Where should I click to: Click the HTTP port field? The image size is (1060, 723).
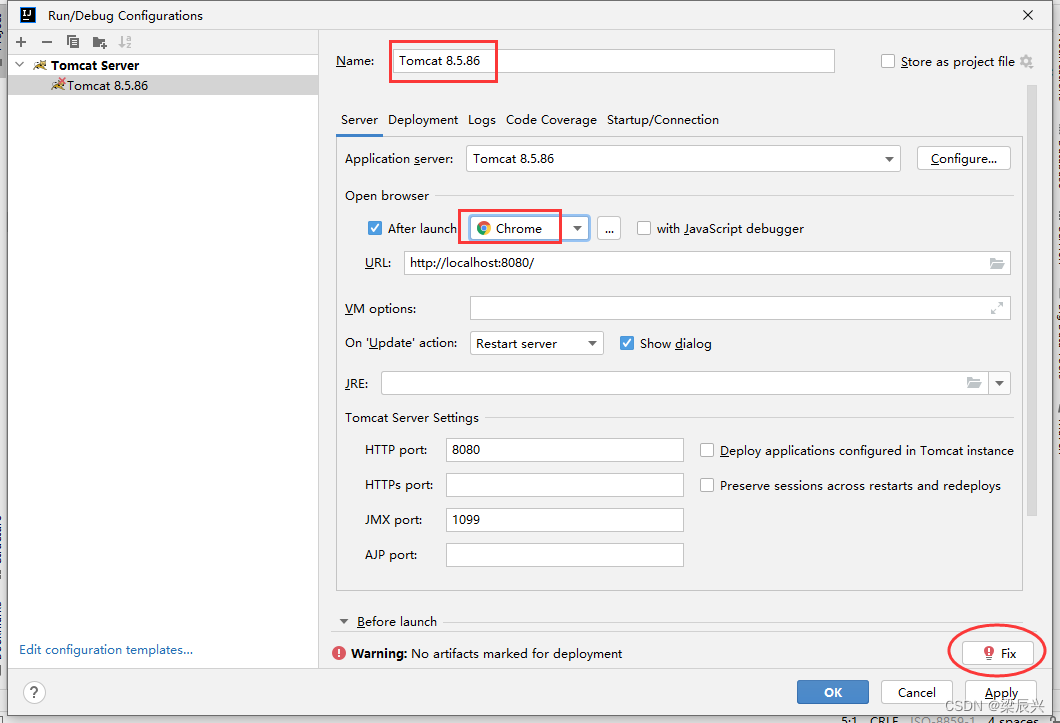(x=564, y=450)
